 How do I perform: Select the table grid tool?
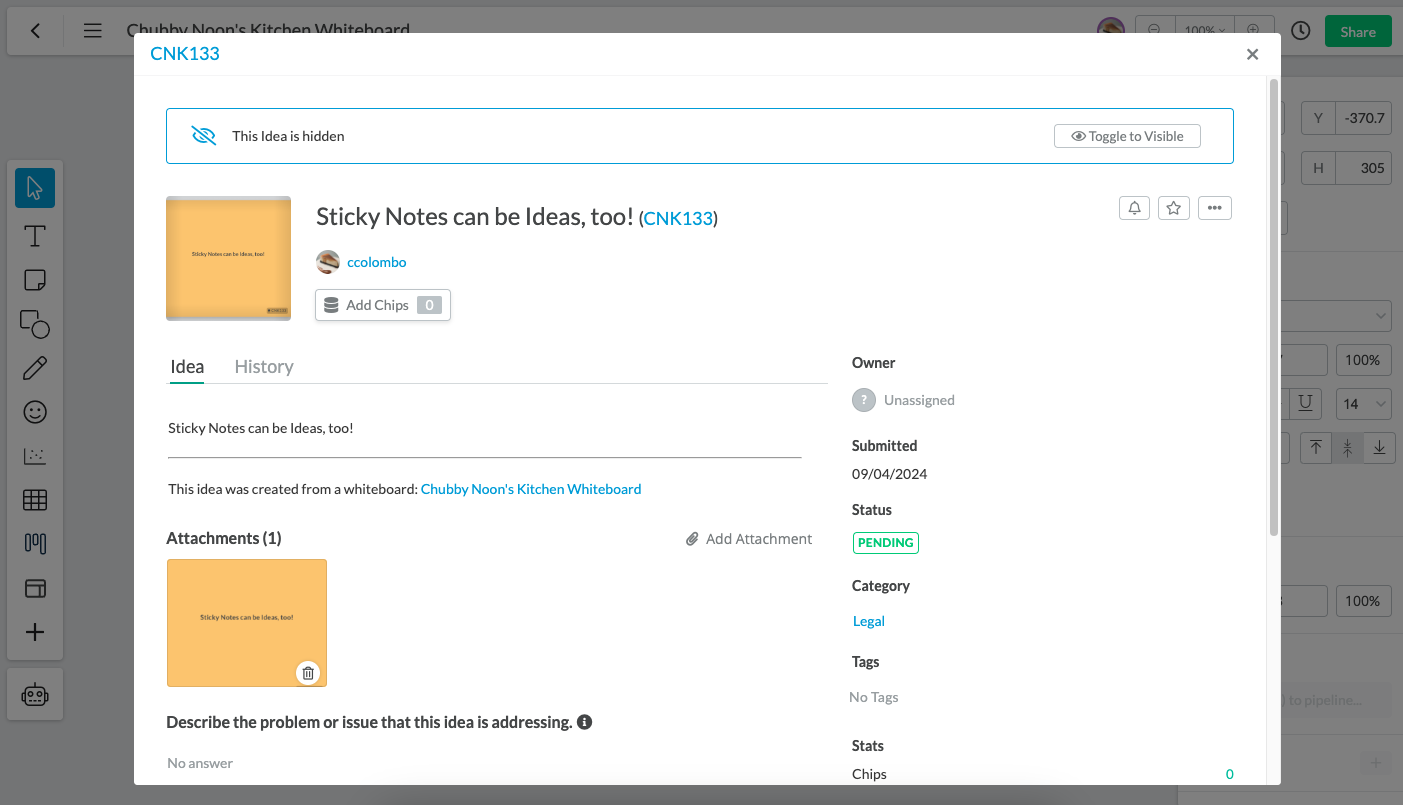coord(35,500)
